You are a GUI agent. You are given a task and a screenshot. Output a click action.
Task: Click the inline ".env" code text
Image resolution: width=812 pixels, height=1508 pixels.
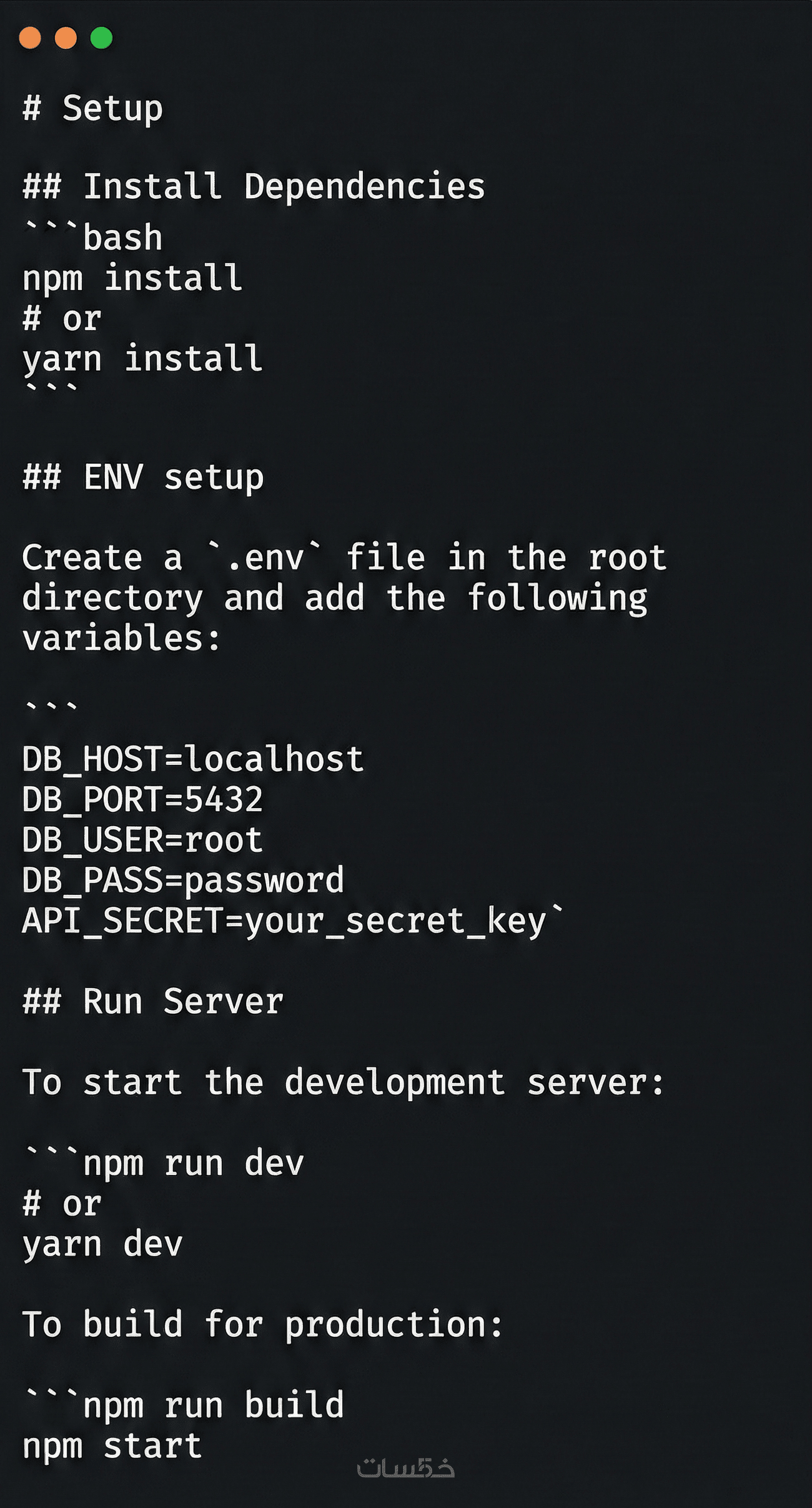[x=265, y=557]
